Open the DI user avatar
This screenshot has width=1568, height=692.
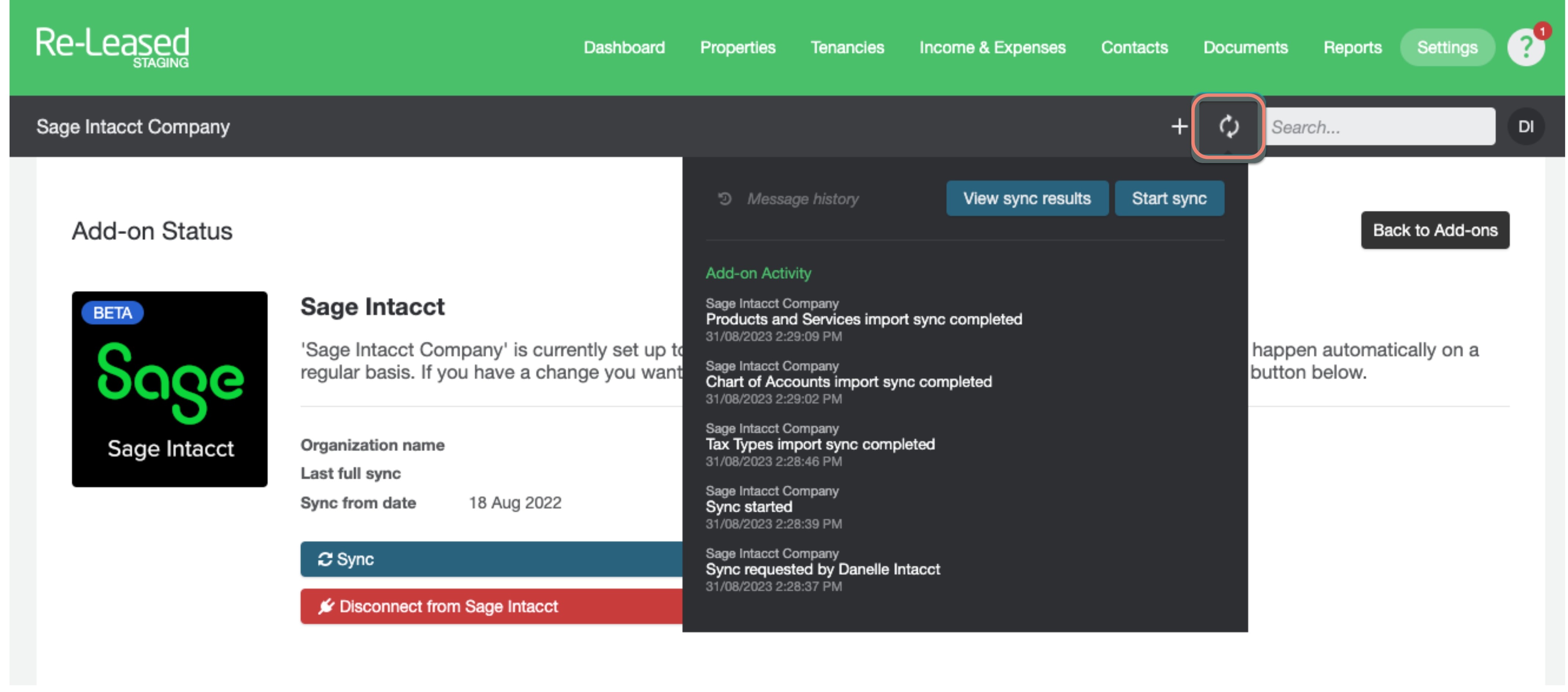point(1525,127)
